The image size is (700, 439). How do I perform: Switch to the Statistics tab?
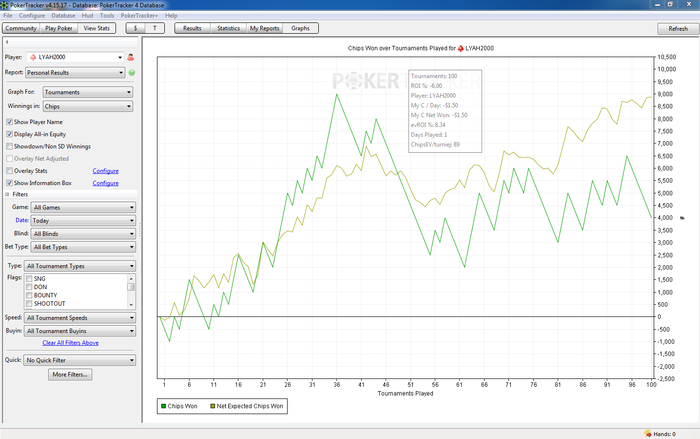(x=228, y=29)
